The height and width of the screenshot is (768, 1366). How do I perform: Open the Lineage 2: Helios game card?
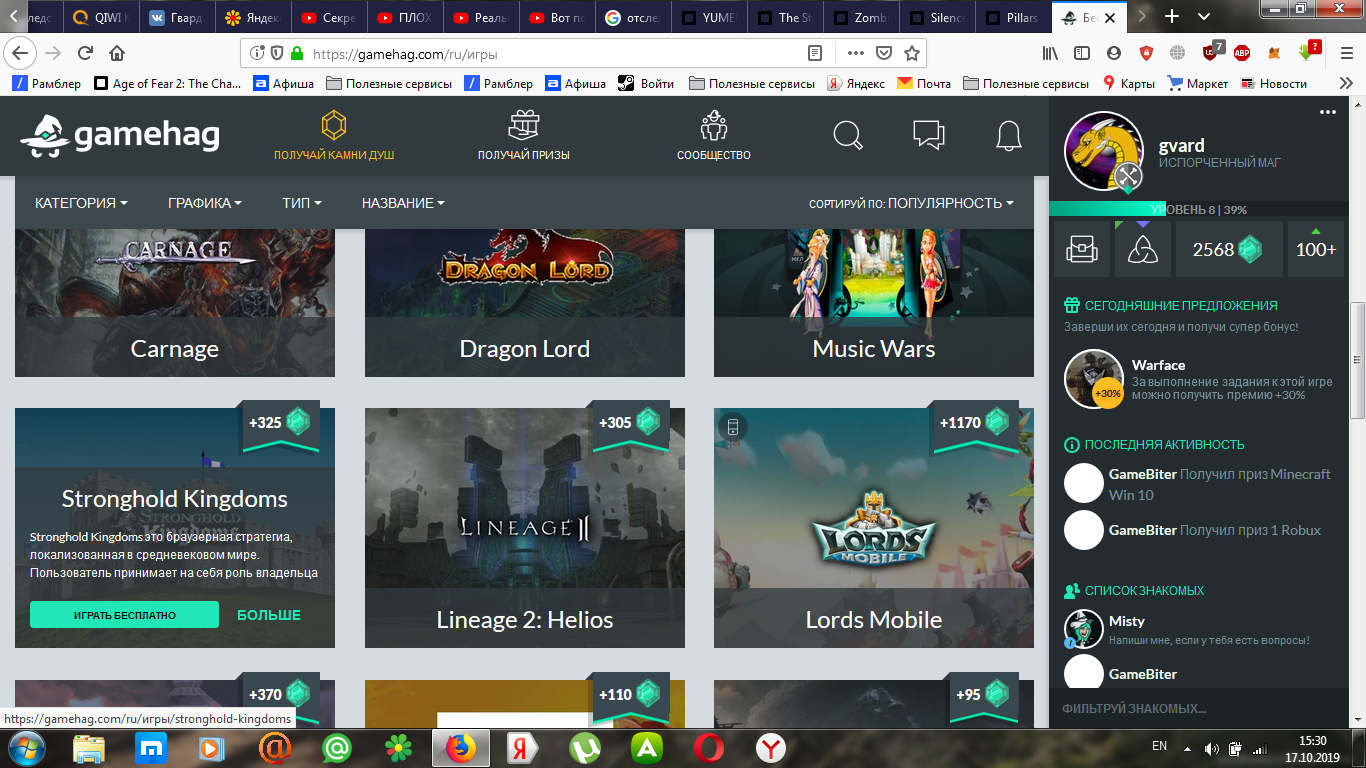coord(525,528)
